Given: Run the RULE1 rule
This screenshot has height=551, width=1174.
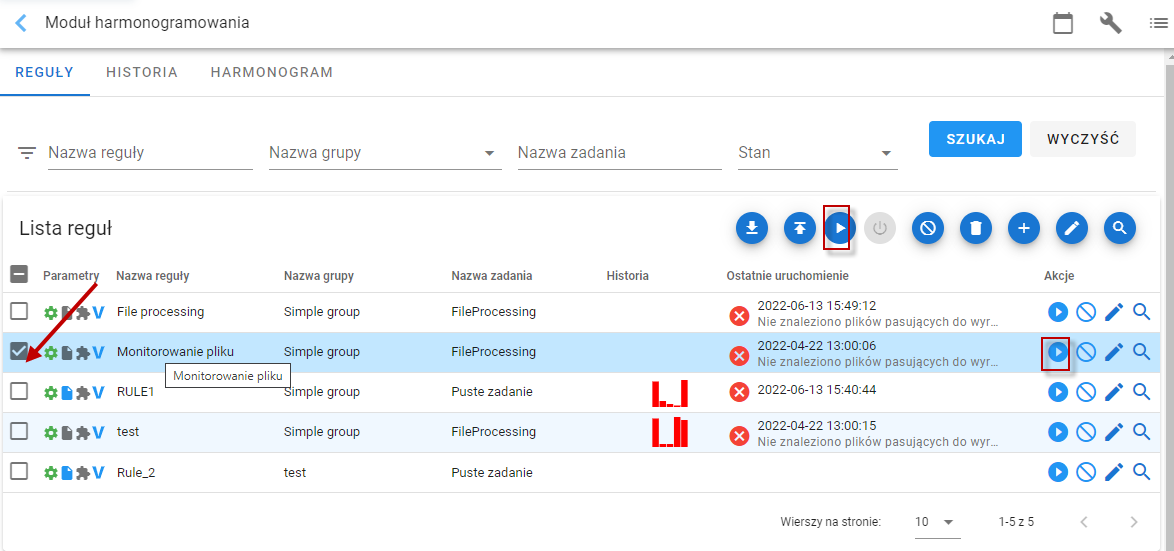Looking at the screenshot, I should [1057, 391].
